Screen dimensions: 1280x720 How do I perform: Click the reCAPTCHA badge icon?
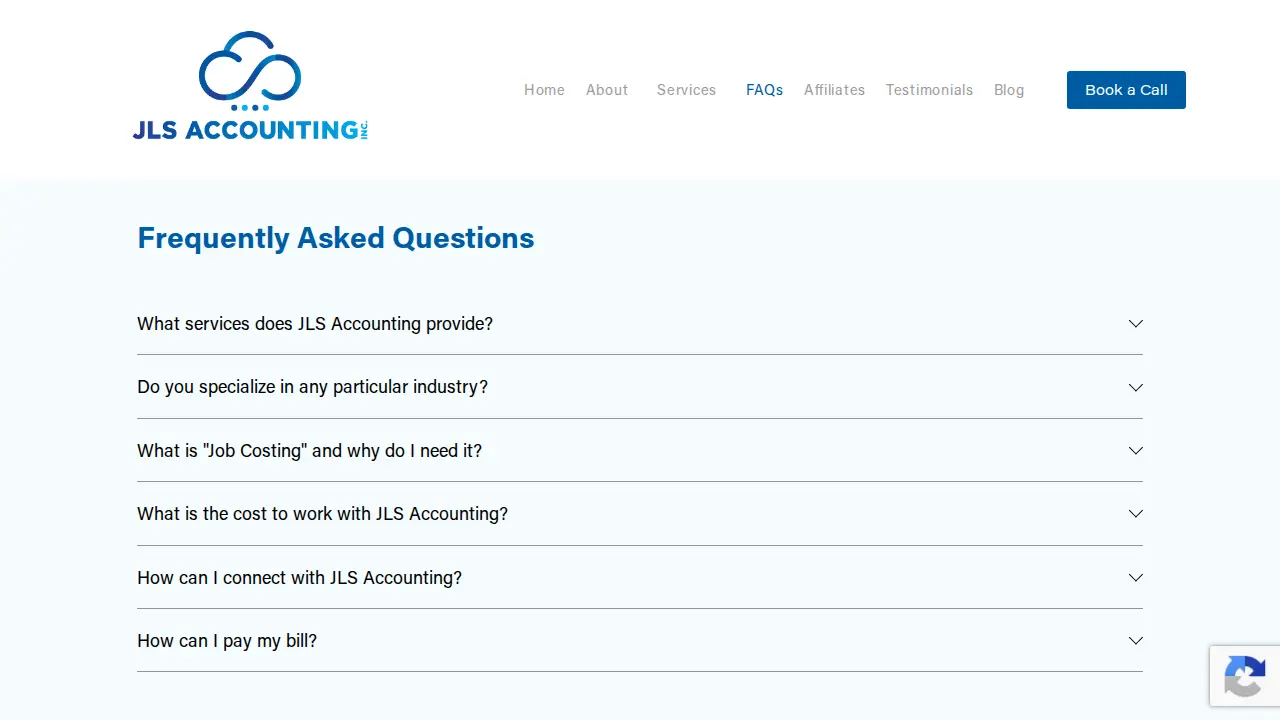pyautogui.click(x=1244, y=677)
